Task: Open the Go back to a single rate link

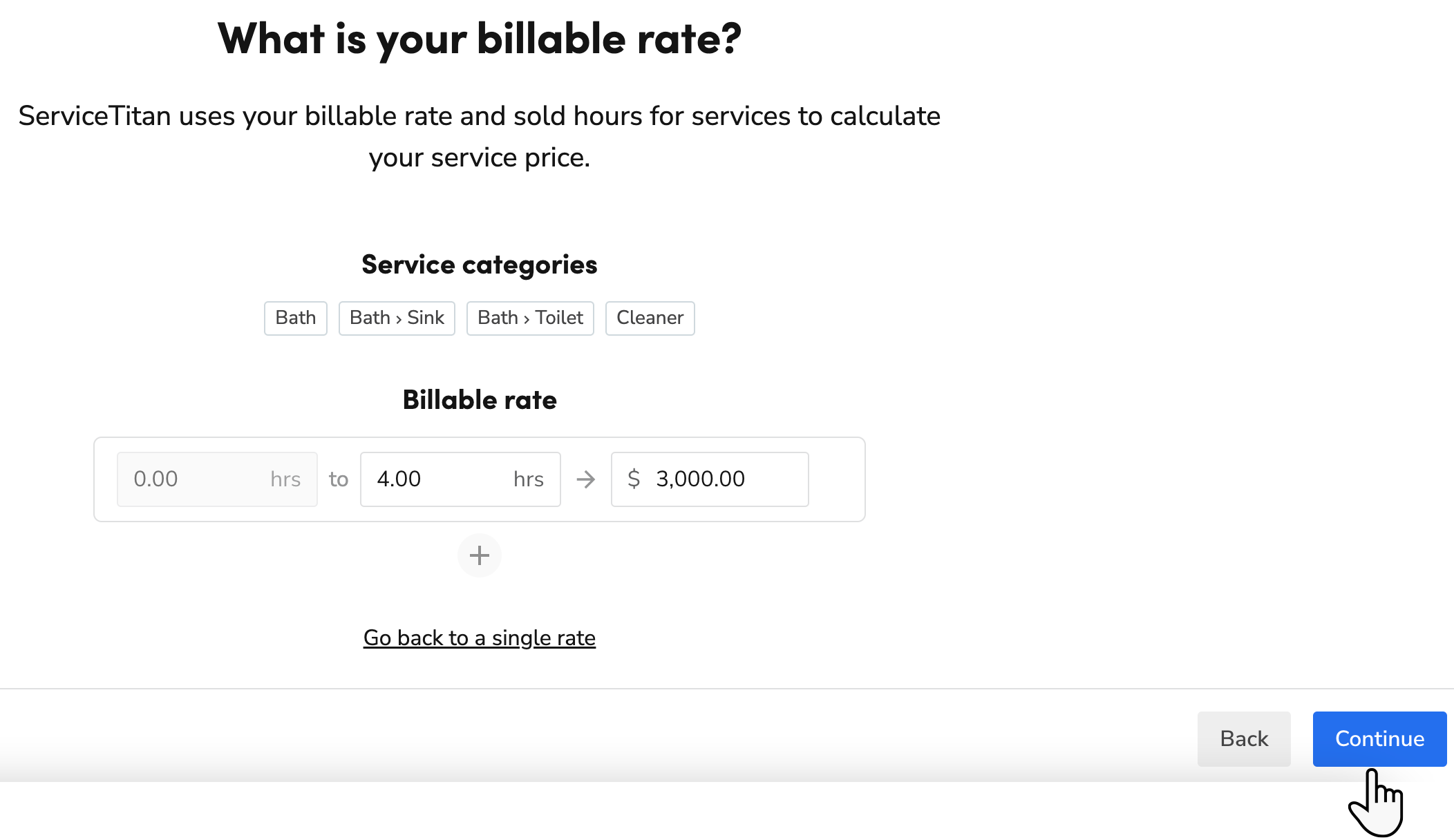Action: coord(480,638)
